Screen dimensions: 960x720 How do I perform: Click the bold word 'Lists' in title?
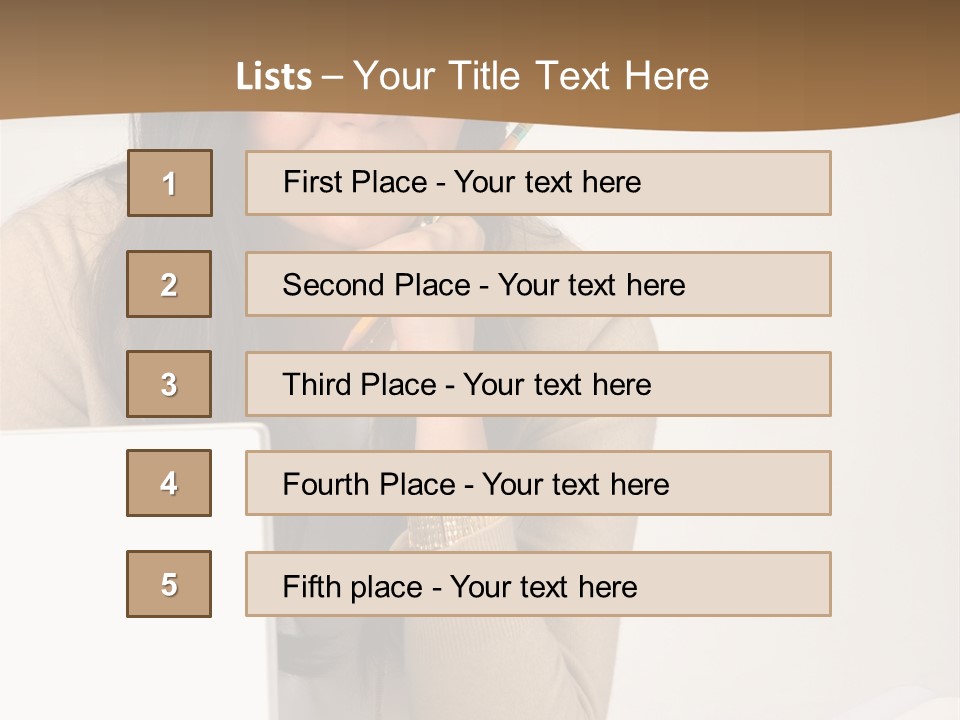(273, 76)
